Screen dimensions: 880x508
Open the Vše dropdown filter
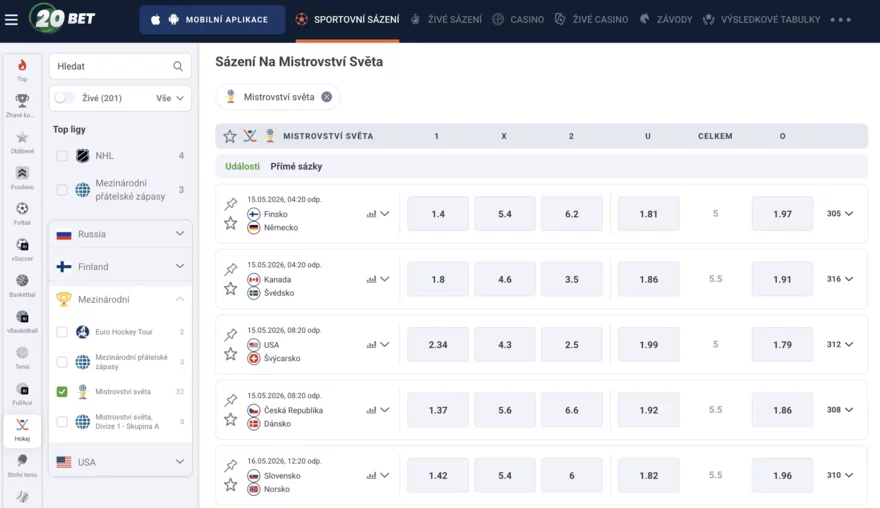tap(170, 98)
